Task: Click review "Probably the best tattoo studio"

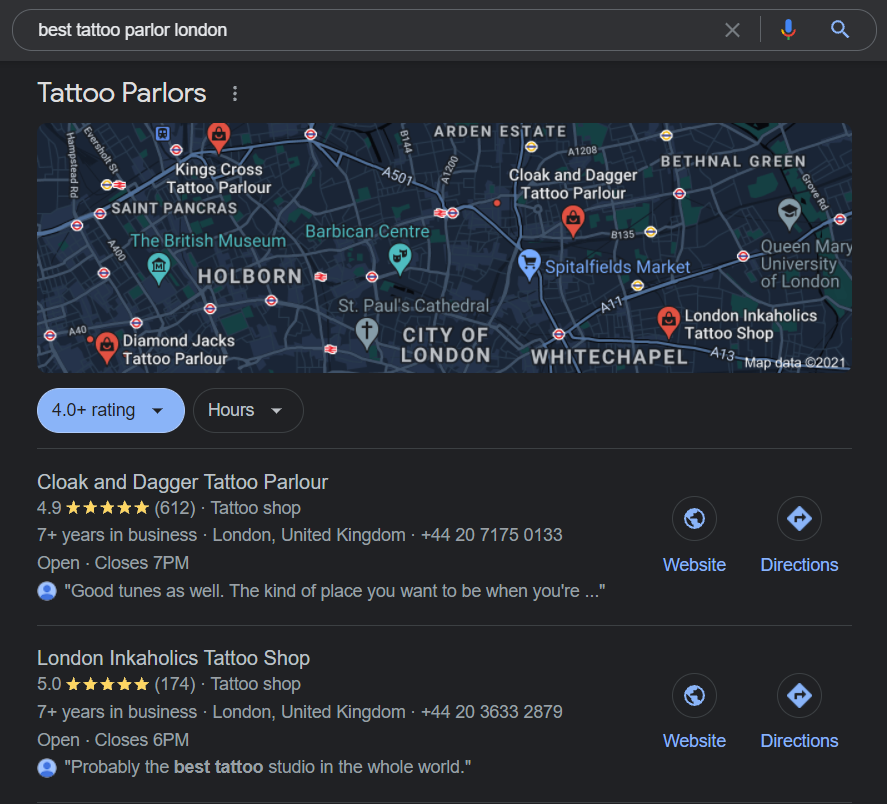Action: tap(268, 767)
